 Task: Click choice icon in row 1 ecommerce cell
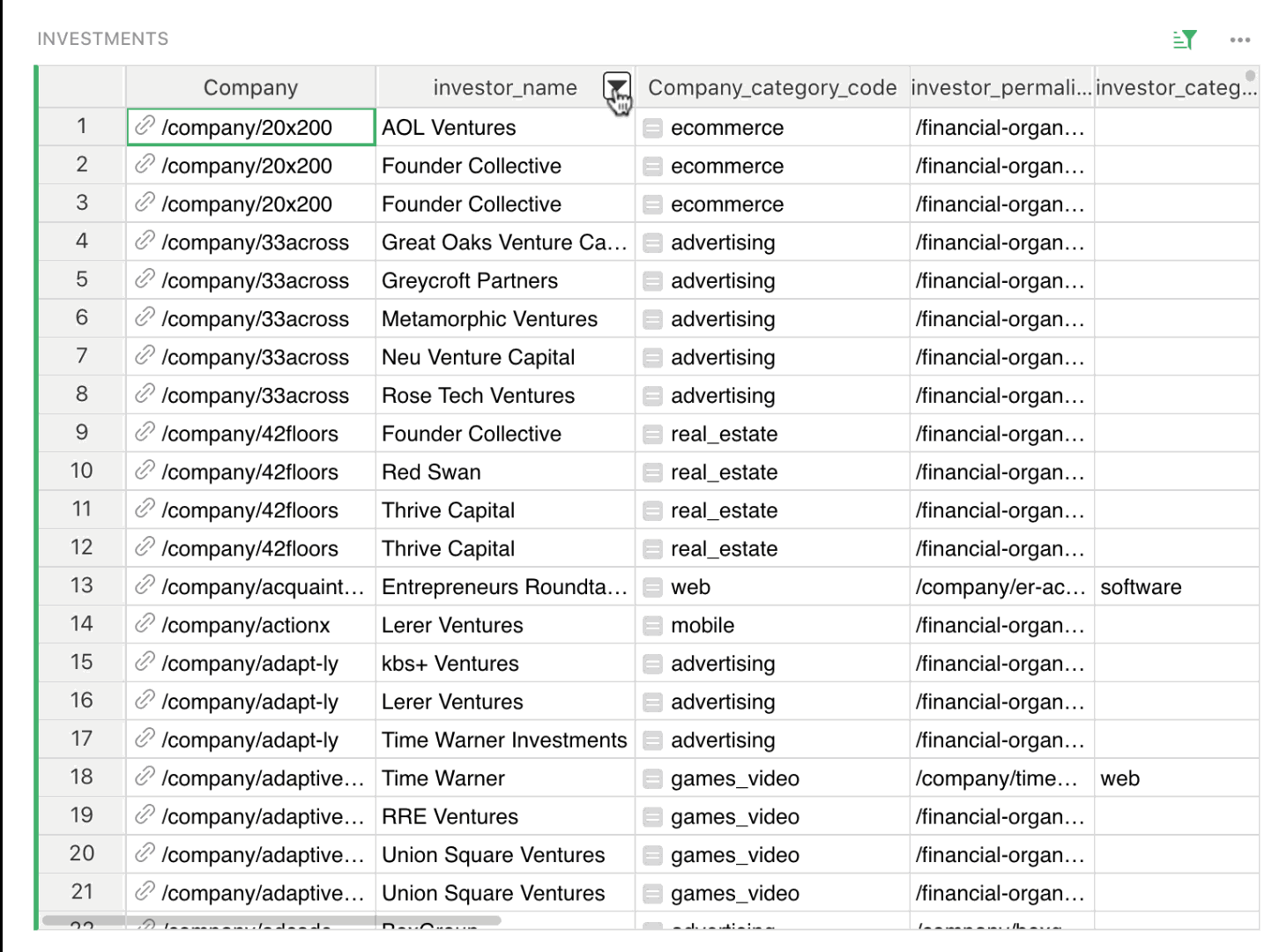point(652,129)
